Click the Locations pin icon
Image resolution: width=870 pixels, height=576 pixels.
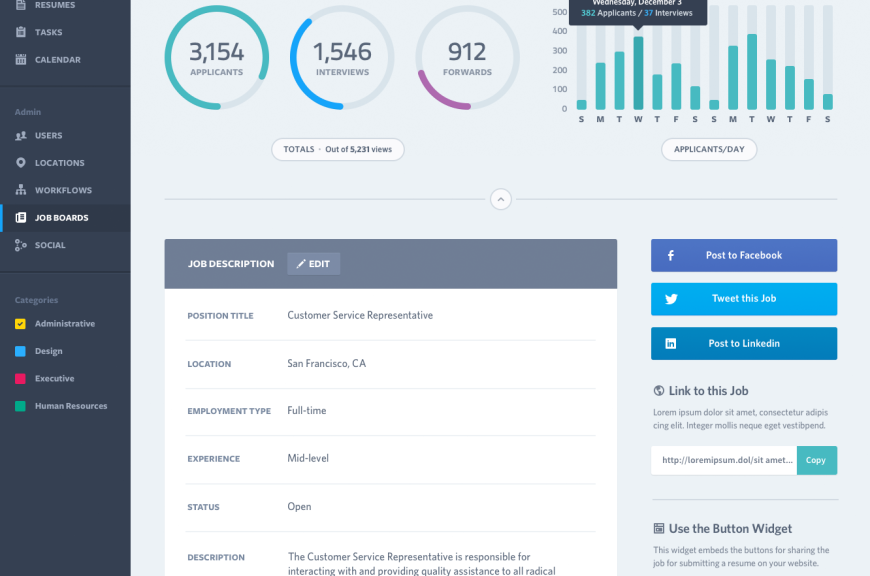pos(21,163)
